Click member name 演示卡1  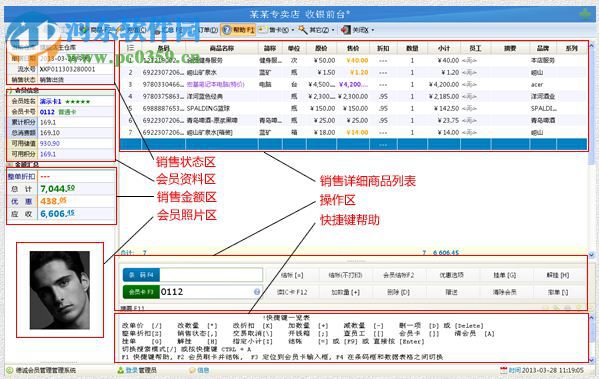(50, 102)
